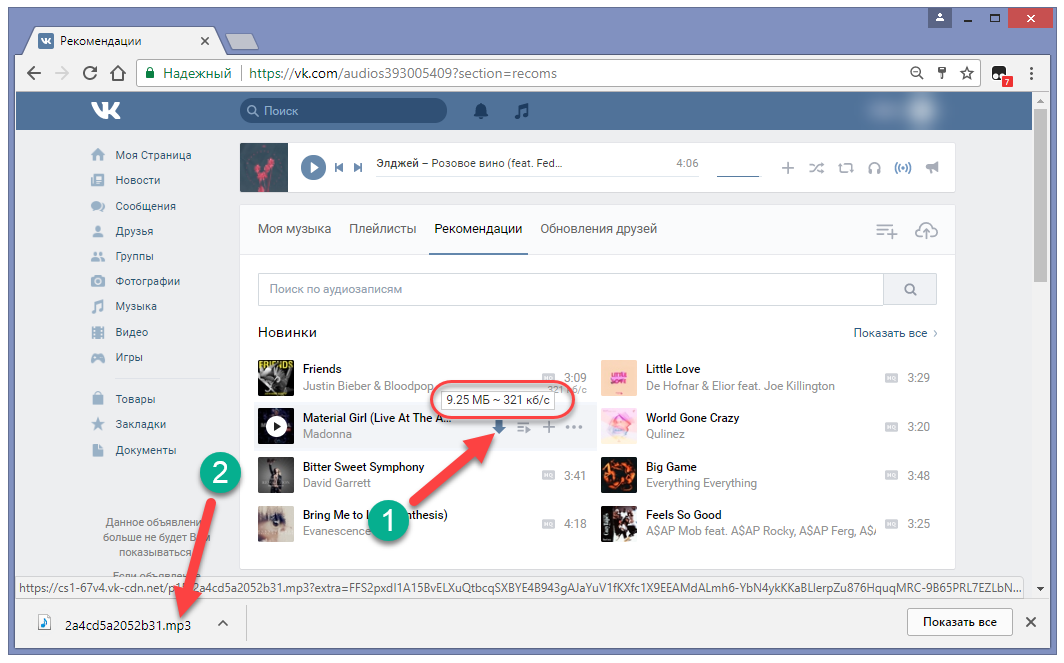Click the audio search magnifier button
The image size is (1064, 663).
point(910,289)
